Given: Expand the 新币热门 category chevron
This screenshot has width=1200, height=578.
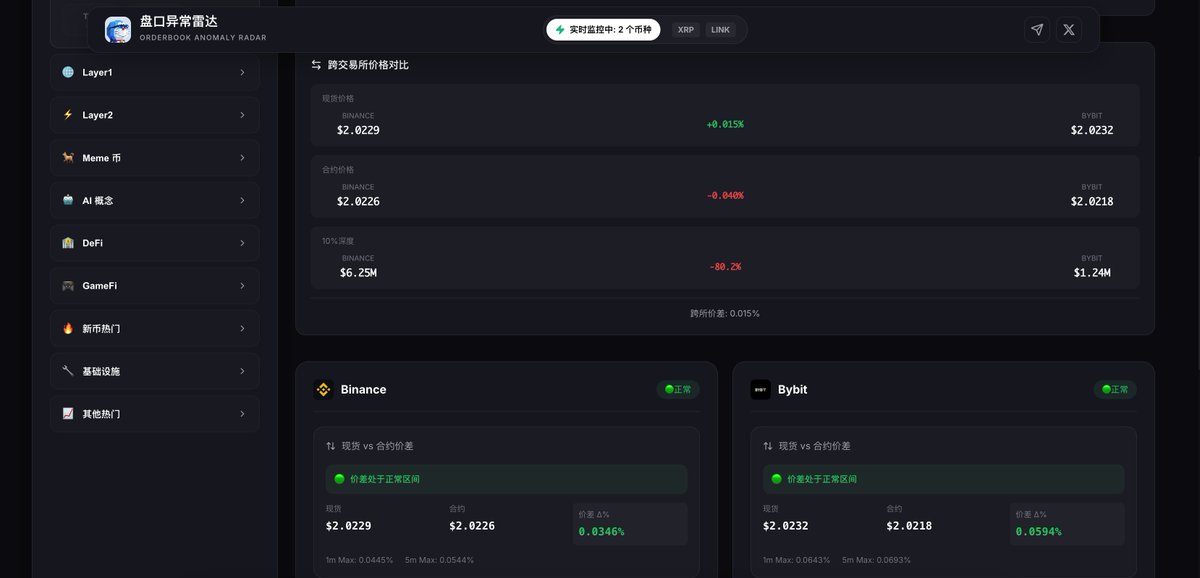Looking at the screenshot, I should pos(242,328).
